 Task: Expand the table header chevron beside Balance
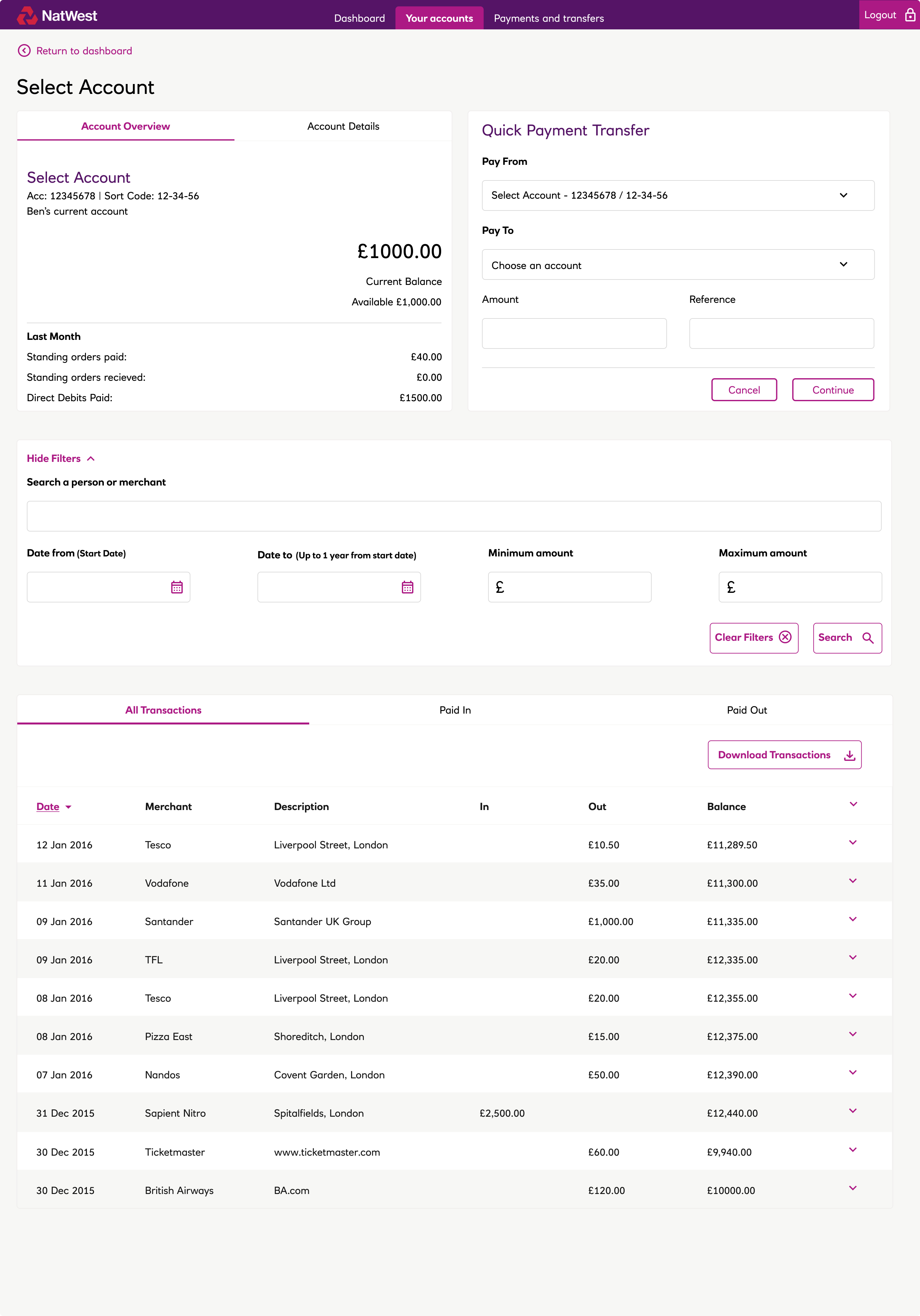click(x=853, y=804)
